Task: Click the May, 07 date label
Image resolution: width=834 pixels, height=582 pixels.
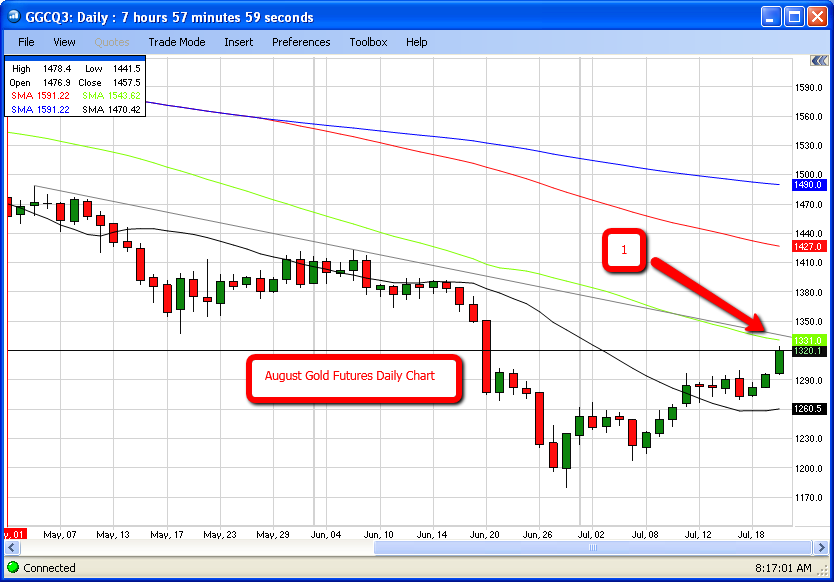Action: pyautogui.click(x=60, y=534)
